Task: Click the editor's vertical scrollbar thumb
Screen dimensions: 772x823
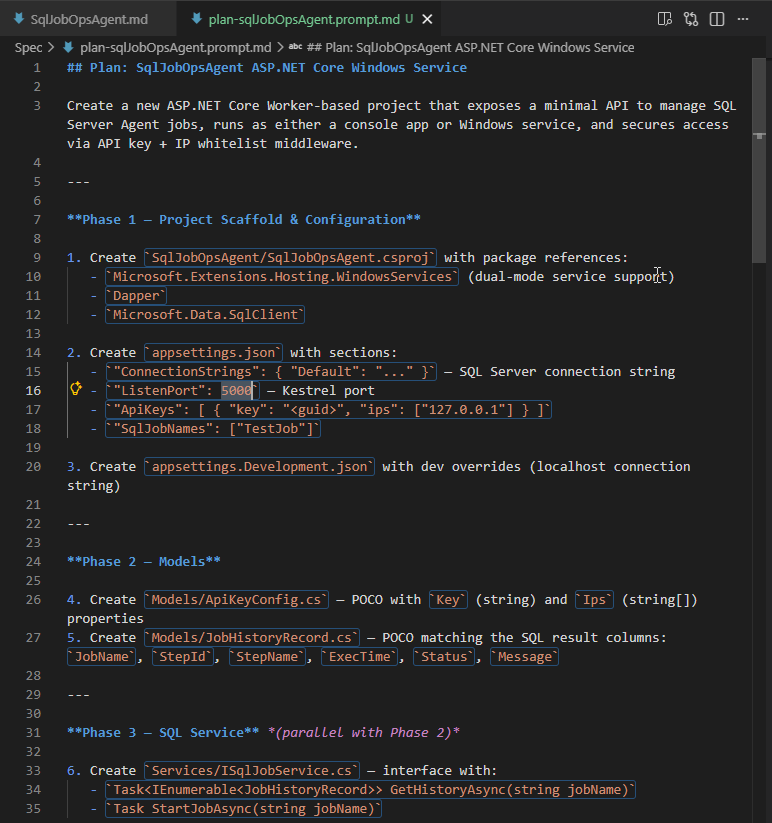Action: coord(759,160)
